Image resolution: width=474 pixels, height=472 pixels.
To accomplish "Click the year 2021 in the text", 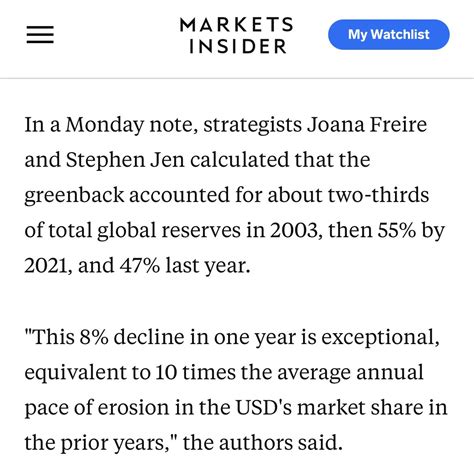I will coord(48,266).
